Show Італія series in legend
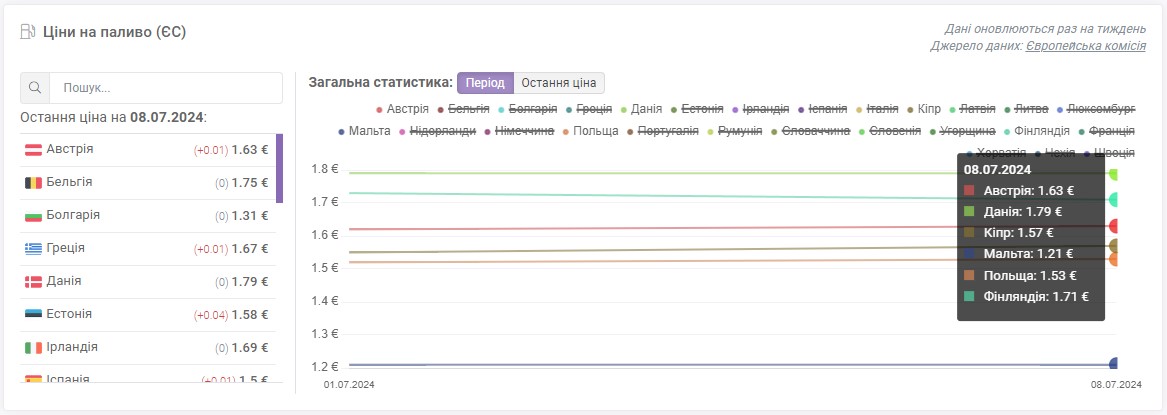Screen dimensions: 1167x415 877,109
